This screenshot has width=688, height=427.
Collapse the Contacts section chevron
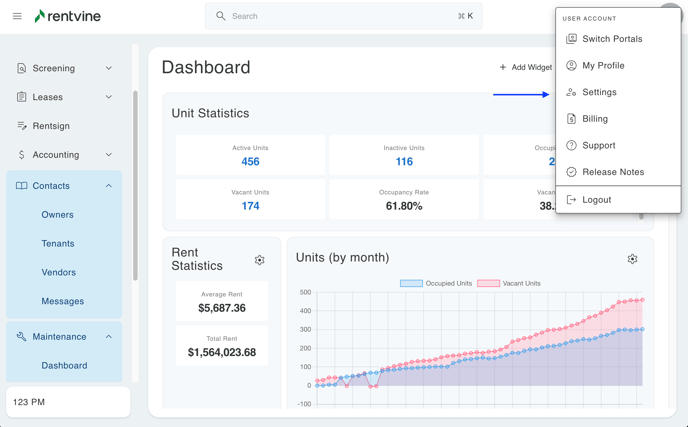[109, 186]
